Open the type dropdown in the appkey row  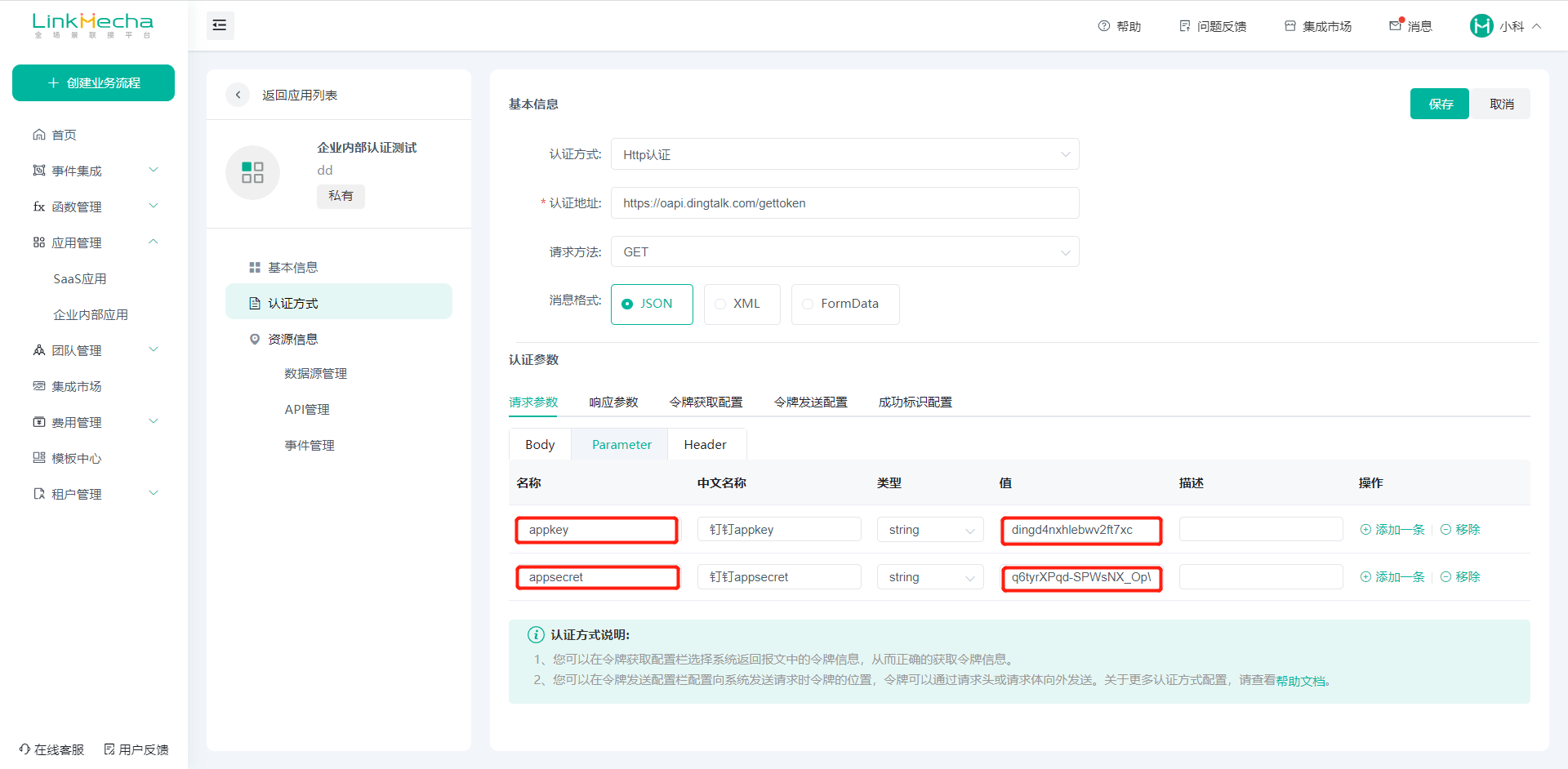tap(930, 530)
